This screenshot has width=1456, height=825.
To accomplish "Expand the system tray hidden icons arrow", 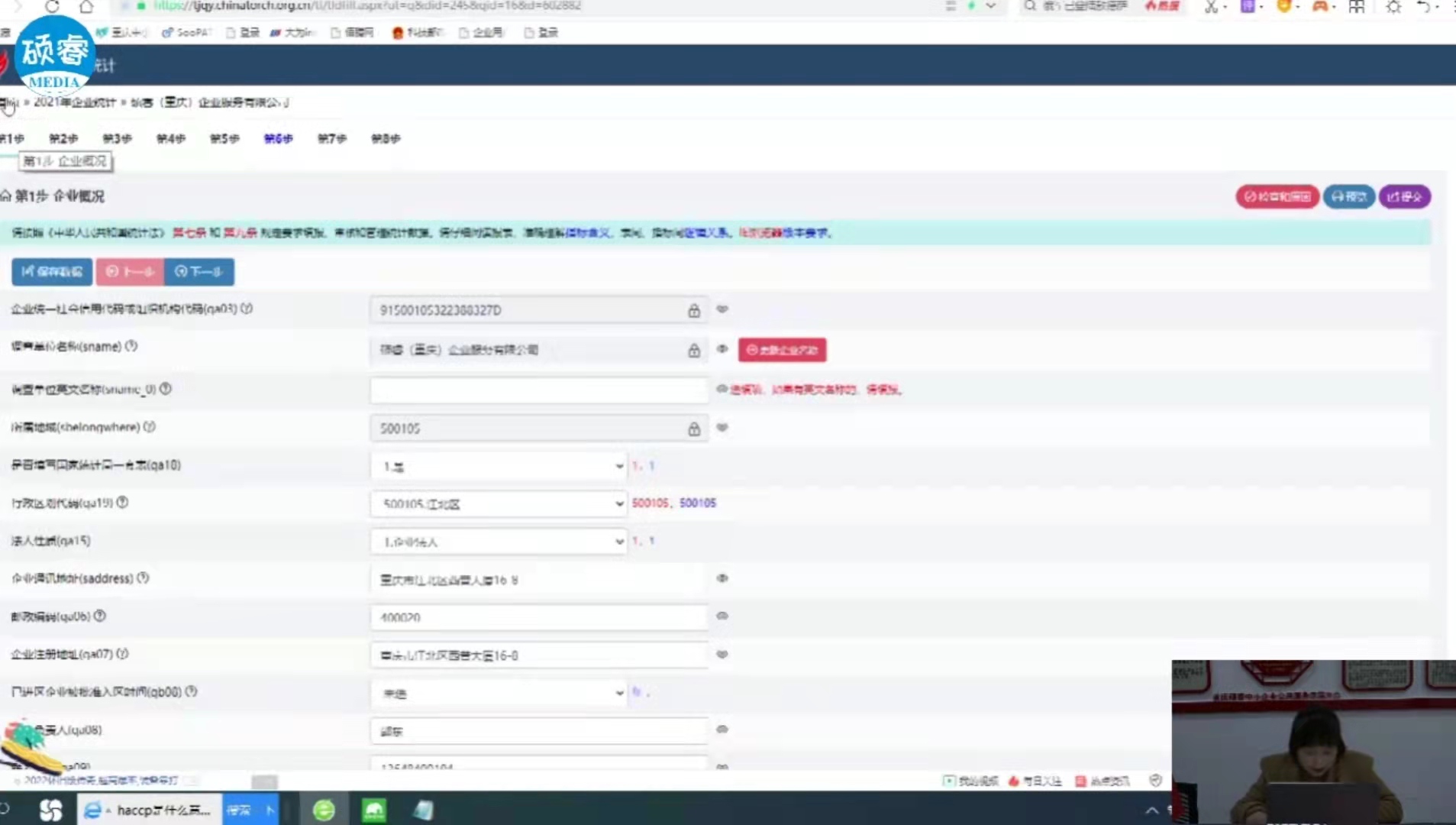I will [1151, 810].
